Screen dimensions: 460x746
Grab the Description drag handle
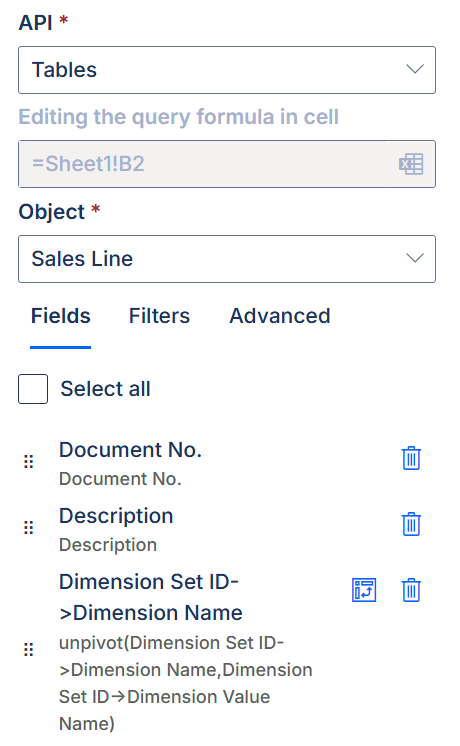pos(29,528)
